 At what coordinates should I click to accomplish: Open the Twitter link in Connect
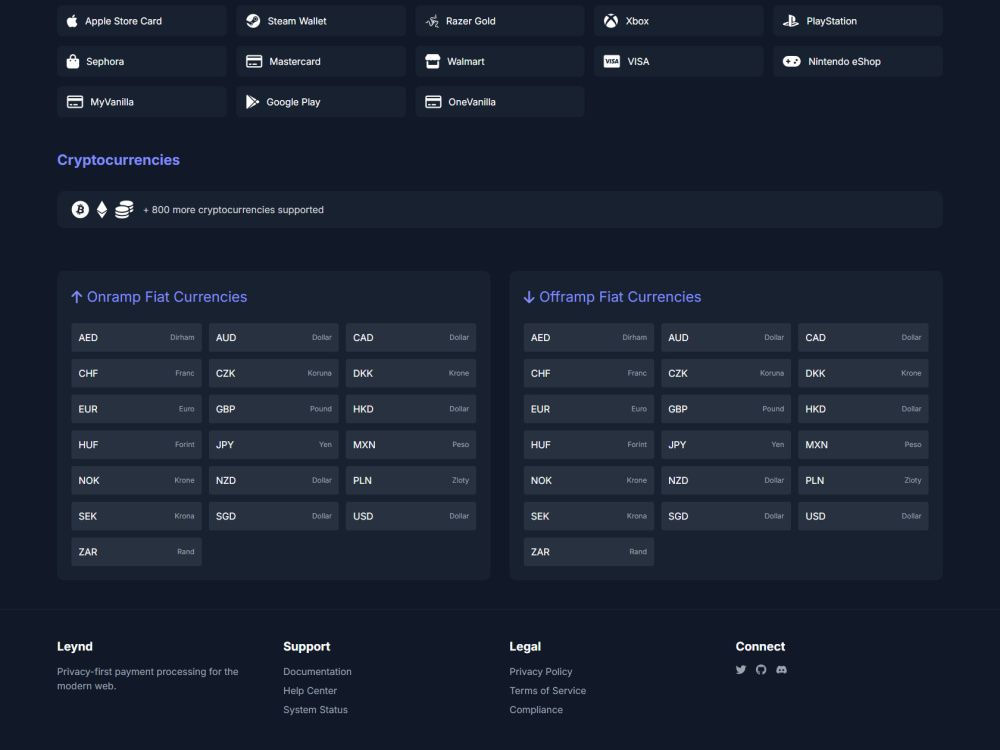[x=740, y=670]
